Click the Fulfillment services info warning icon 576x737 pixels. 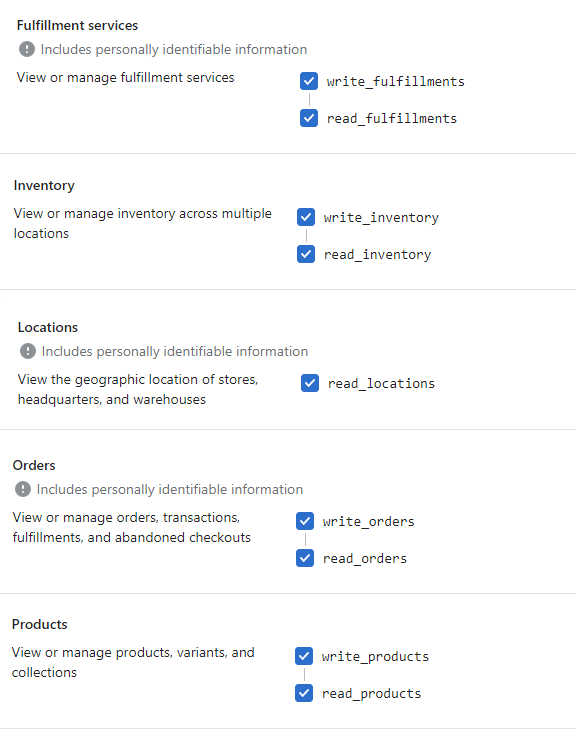27,49
